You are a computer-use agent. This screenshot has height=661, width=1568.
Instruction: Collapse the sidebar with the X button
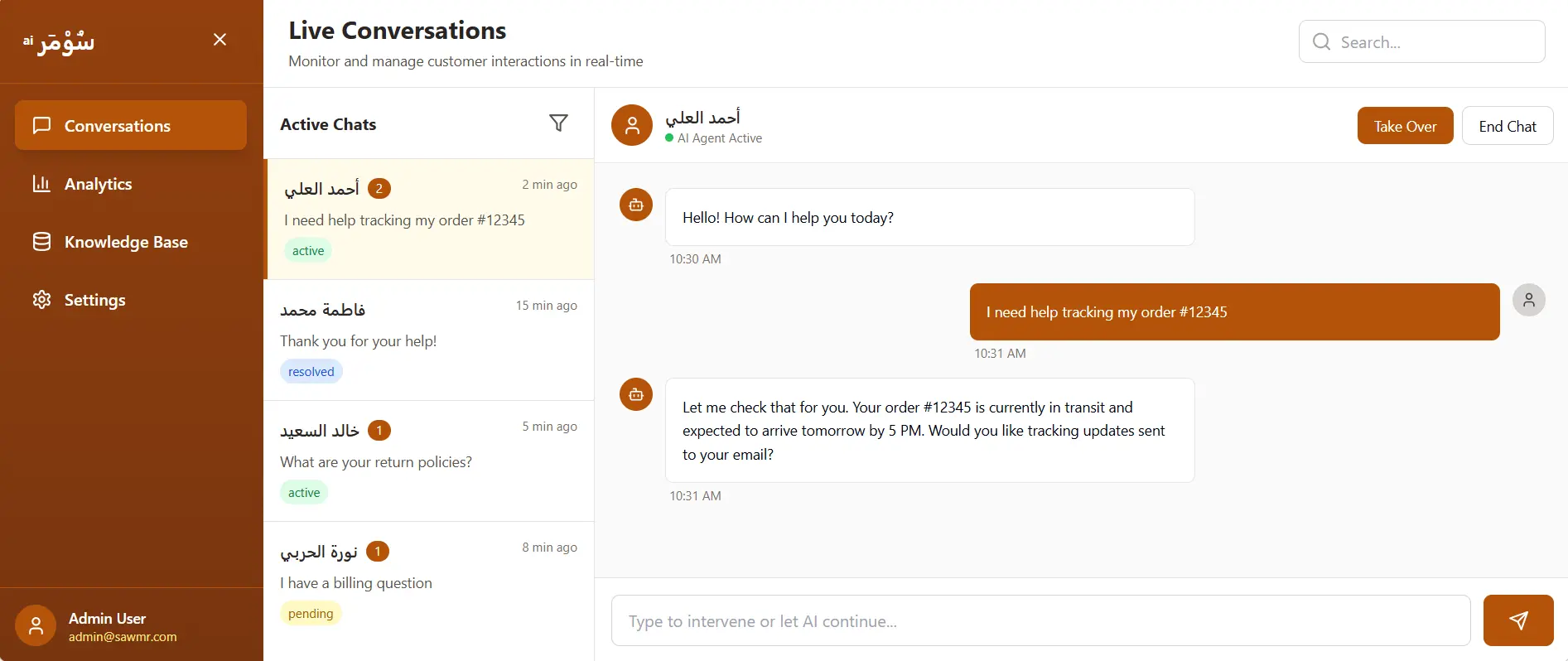pos(220,39)
